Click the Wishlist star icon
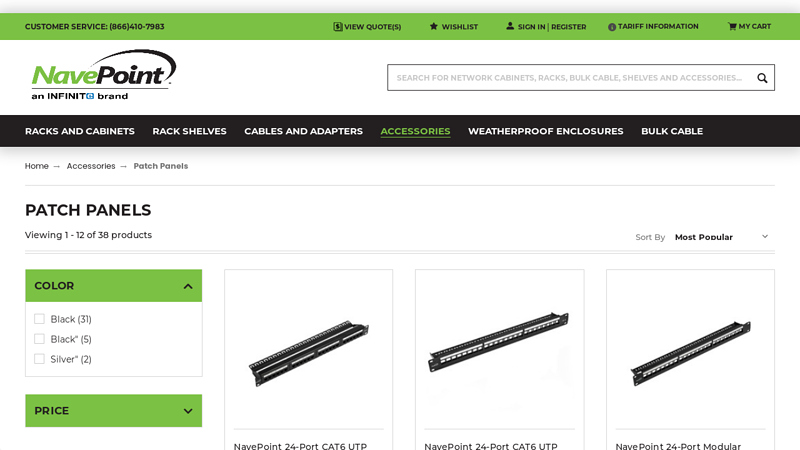Viewport: 800px width, 450px height. pos(433,26)
